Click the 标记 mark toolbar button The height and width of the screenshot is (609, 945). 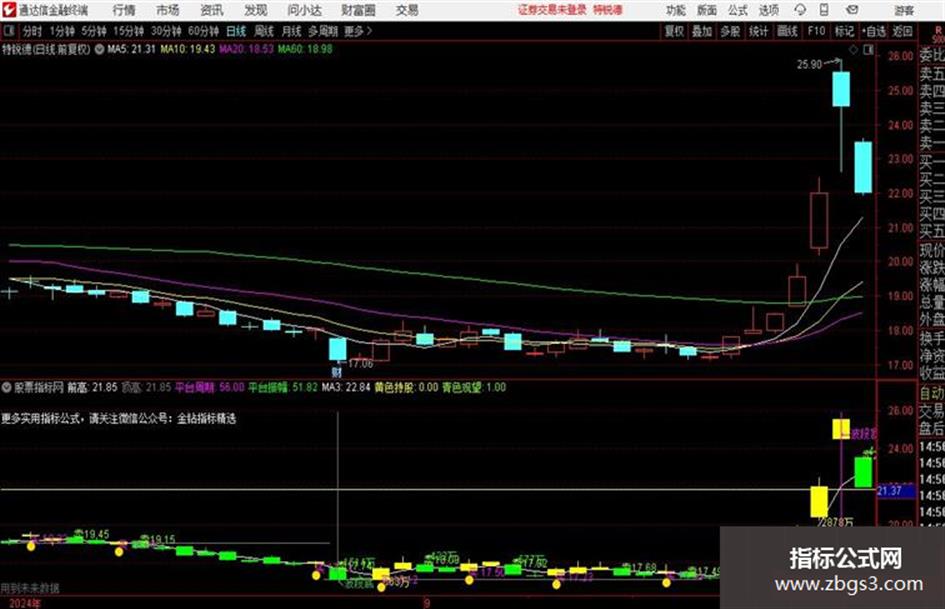pos(844,31)
